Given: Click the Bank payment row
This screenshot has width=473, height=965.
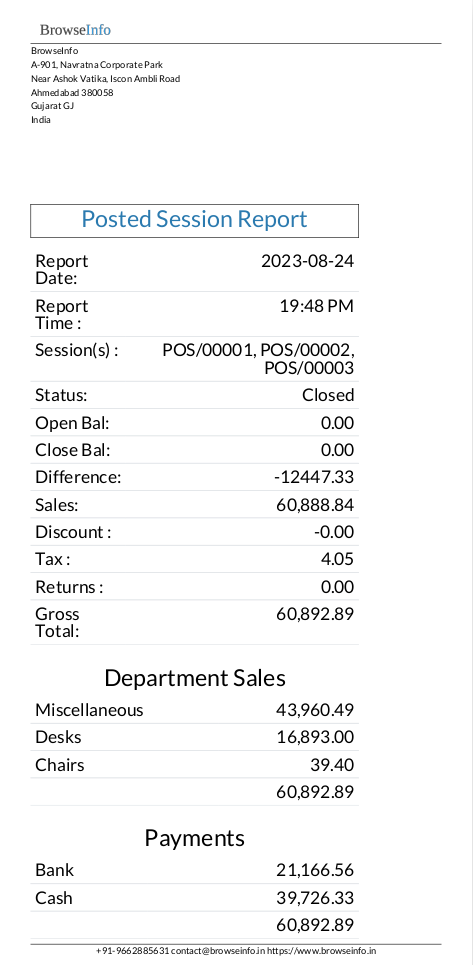Looking at the screenshot, I should point(194,870).
